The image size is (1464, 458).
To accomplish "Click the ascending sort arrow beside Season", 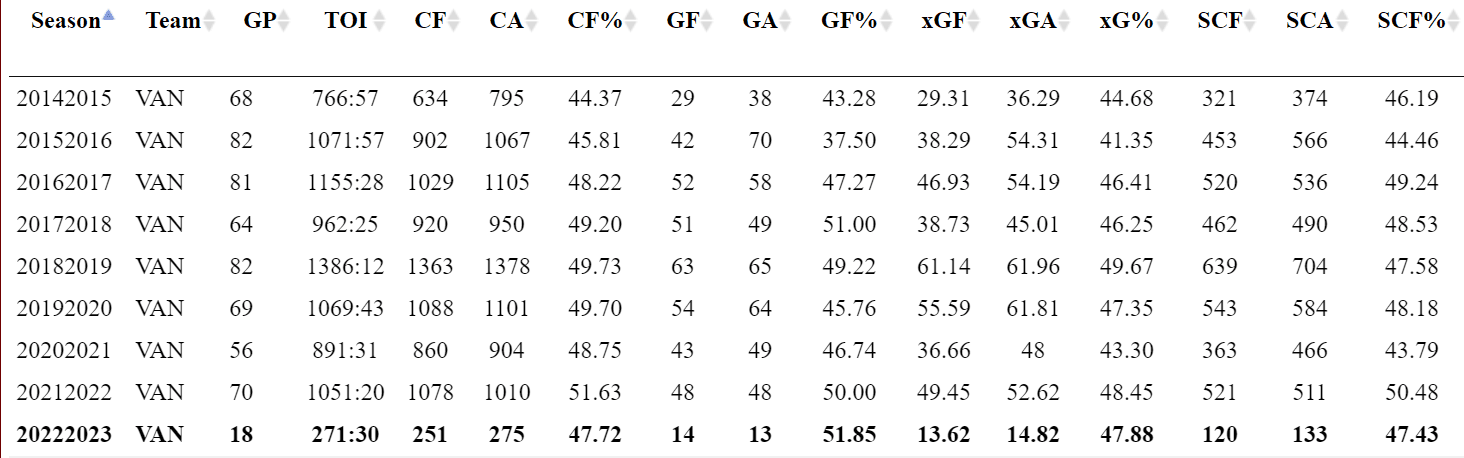I will click(x=108, y=16).
